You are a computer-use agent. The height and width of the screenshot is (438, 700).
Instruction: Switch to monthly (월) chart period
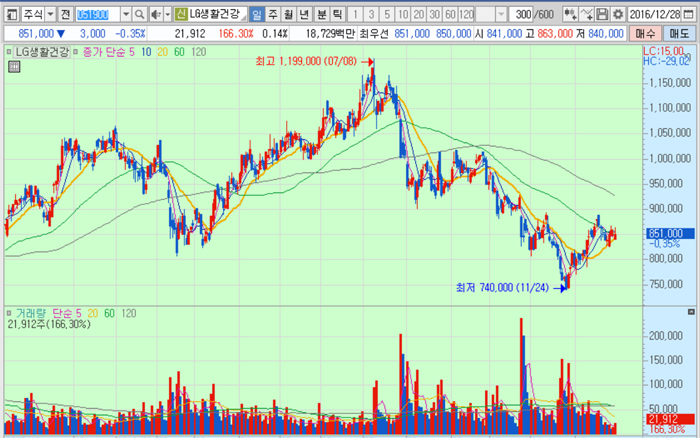289,15
